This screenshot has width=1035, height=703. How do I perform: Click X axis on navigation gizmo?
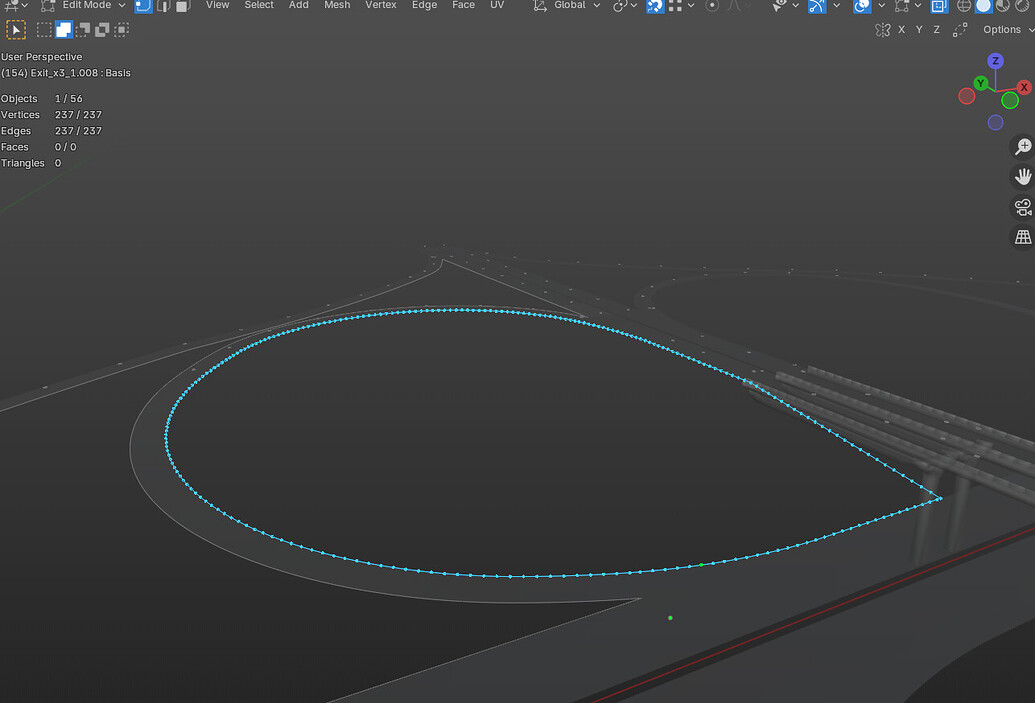pyautogui.click(x=1024, y=86)
